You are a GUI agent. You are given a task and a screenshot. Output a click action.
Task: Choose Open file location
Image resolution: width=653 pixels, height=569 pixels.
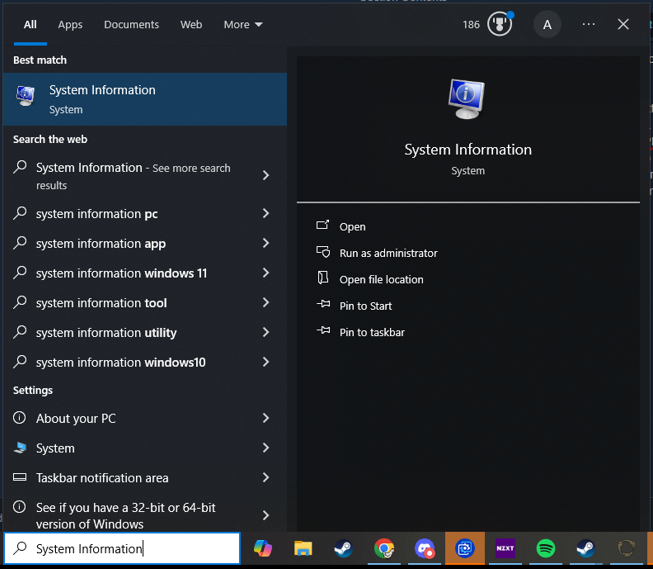tap(381, 279)
